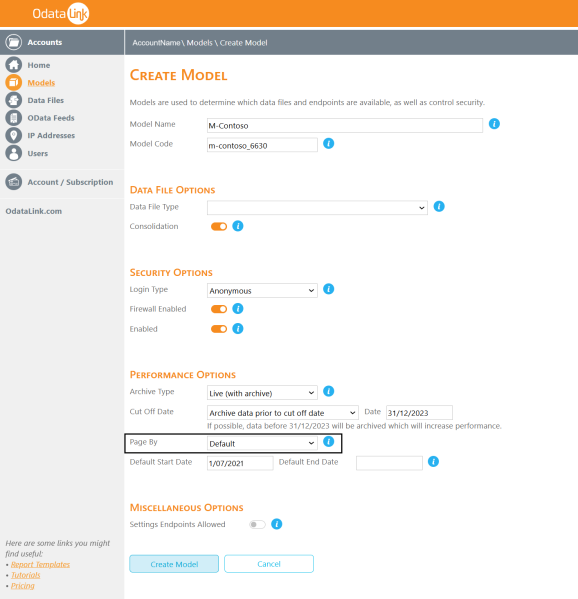Screen dimensions: 578x599
Task: Click the Default Start Date field
Action: (x=240, y=463)
